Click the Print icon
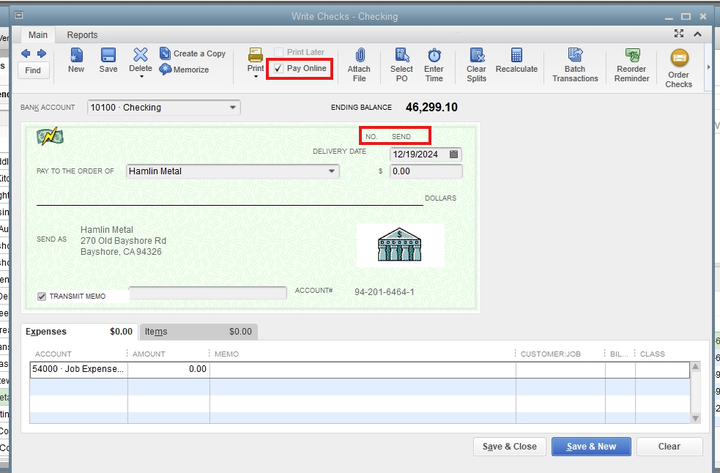The width and height of the screenshot is (720, 473). [x=255, y=55]
